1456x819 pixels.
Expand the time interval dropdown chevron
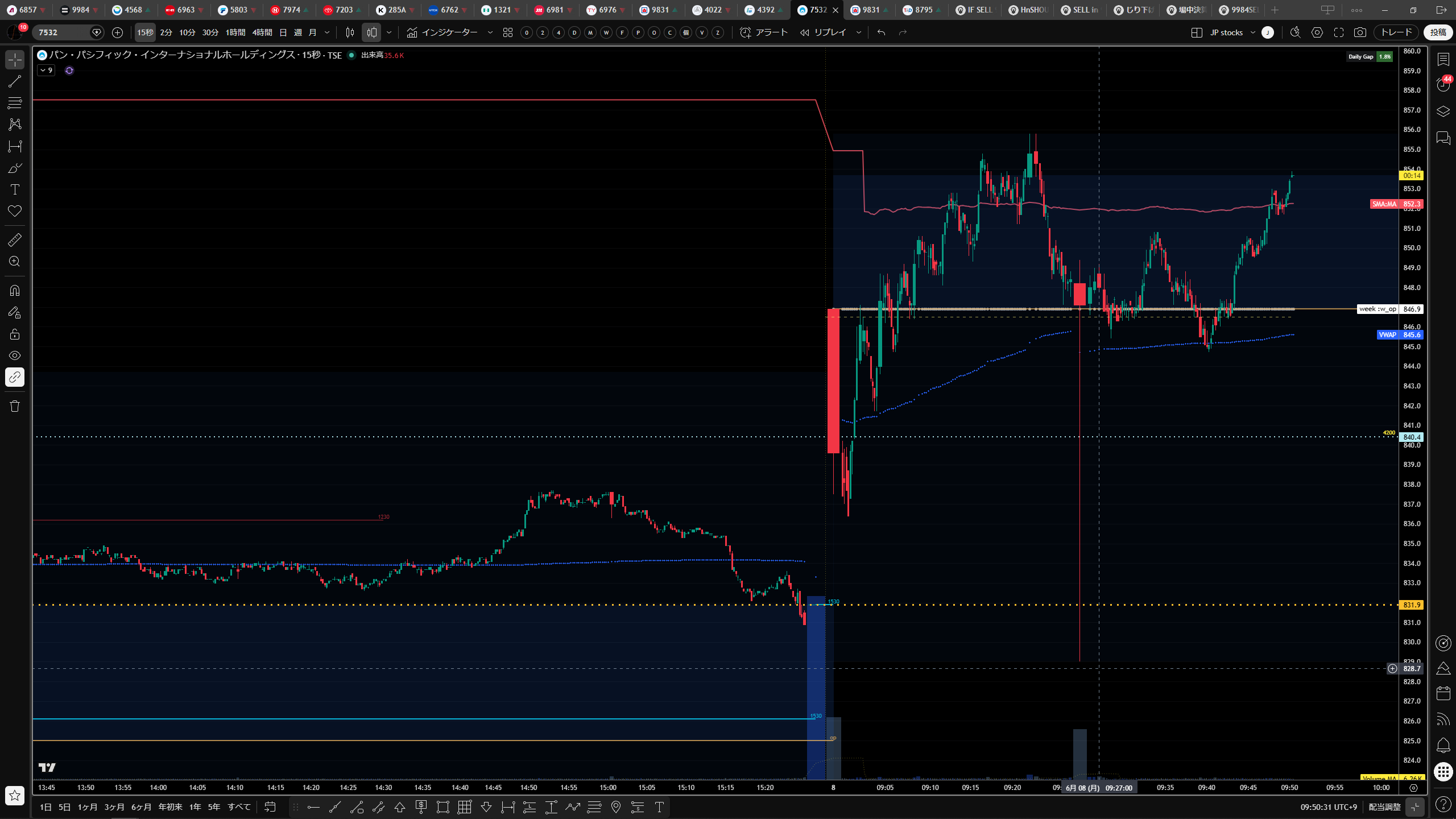click(x=327, y=32)
